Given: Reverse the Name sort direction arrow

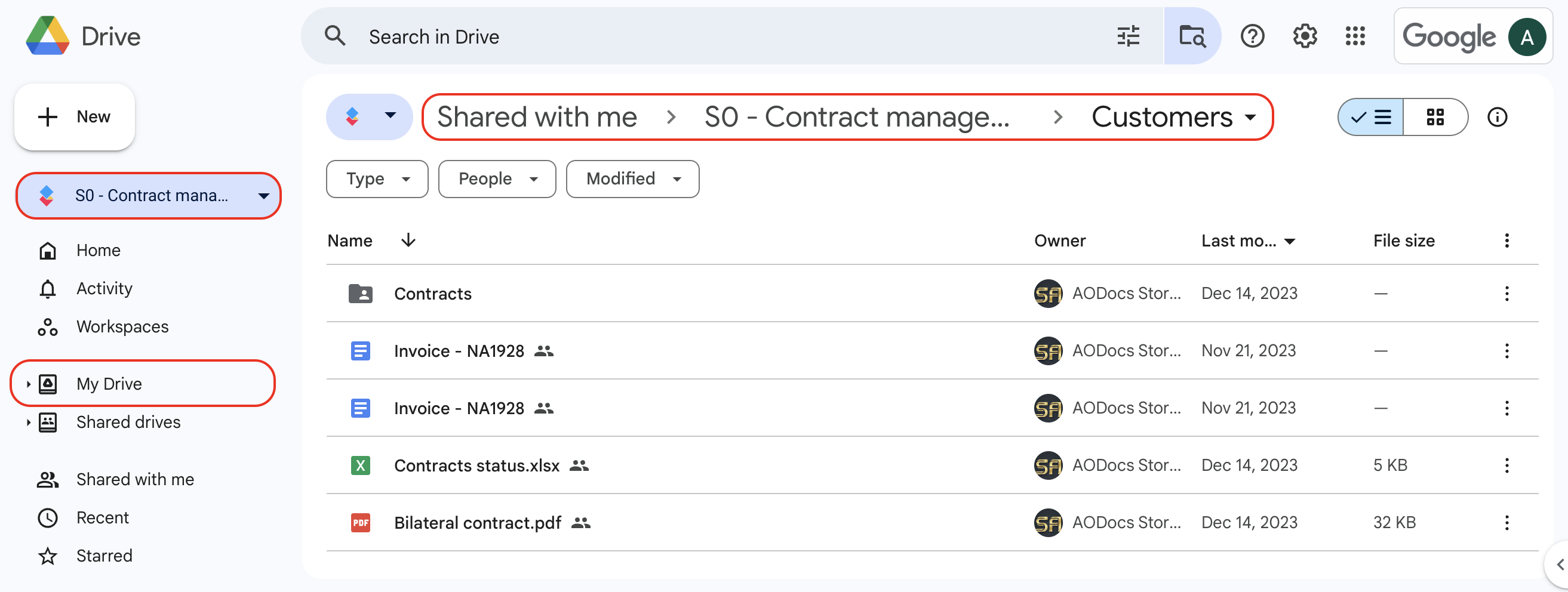Looking at the screenshot, I should 408,240.
